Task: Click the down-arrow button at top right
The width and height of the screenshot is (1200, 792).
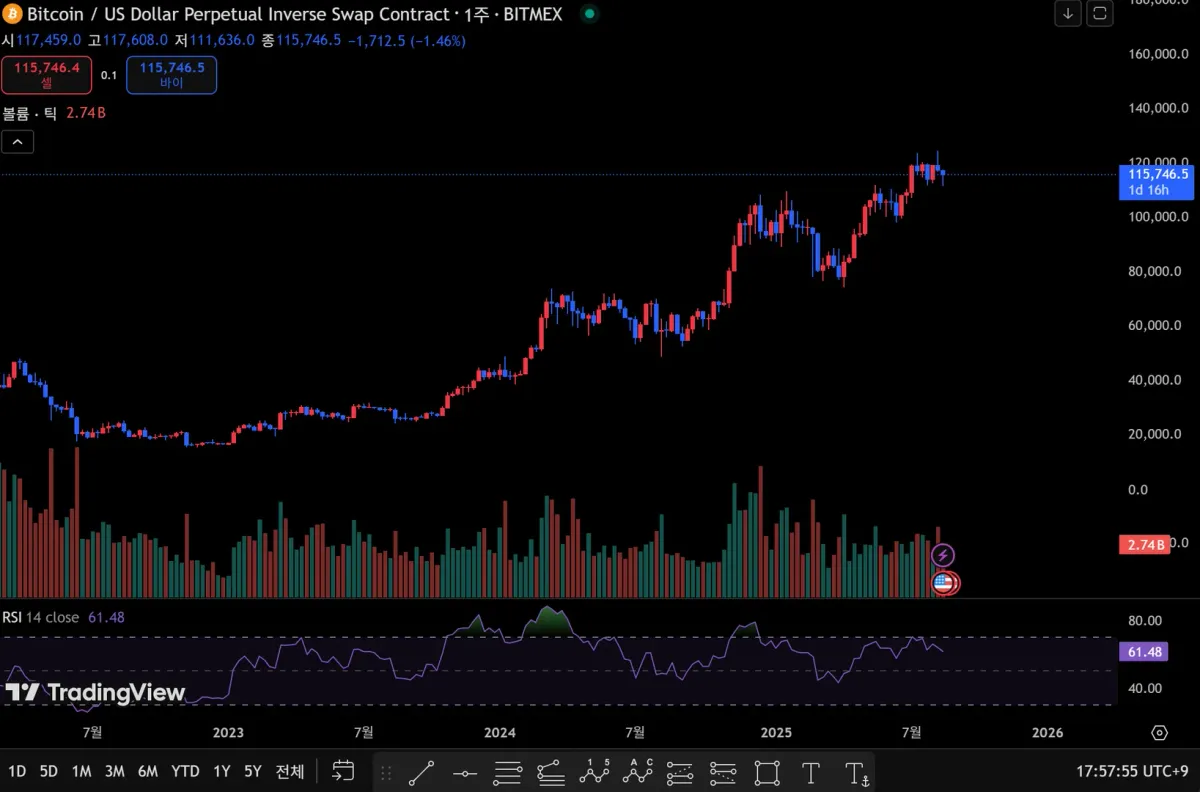Action: pos(1068,14)
